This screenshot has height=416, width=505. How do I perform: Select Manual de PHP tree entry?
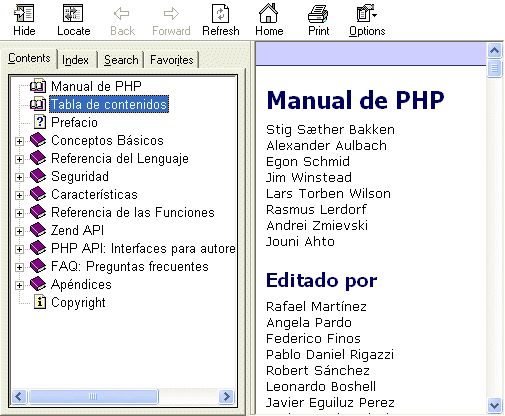(x=96, y=86)
